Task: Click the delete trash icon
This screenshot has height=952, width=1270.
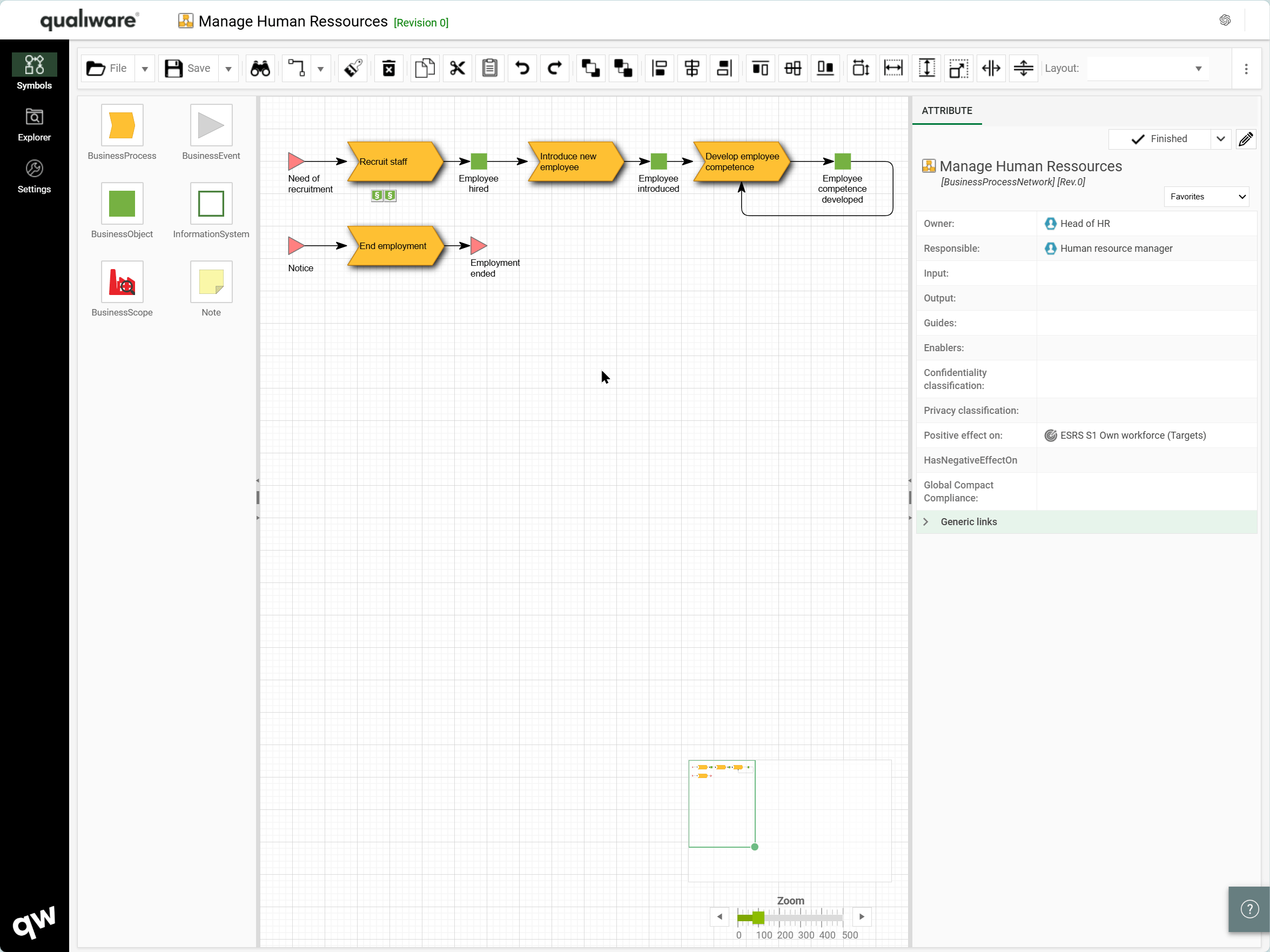Action: [x=389, y=68]
